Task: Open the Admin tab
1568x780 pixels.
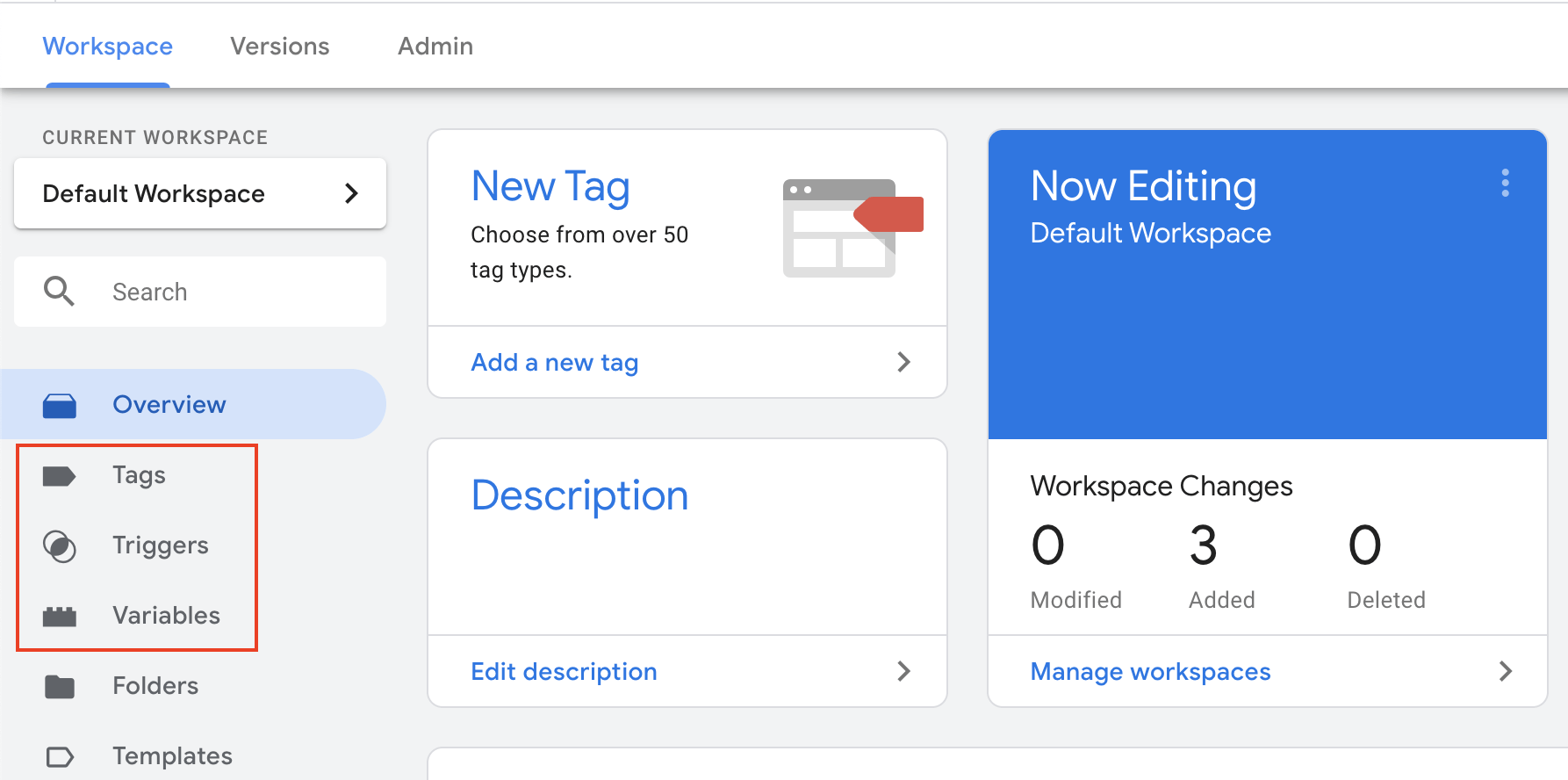Action: tap(435, 46)
